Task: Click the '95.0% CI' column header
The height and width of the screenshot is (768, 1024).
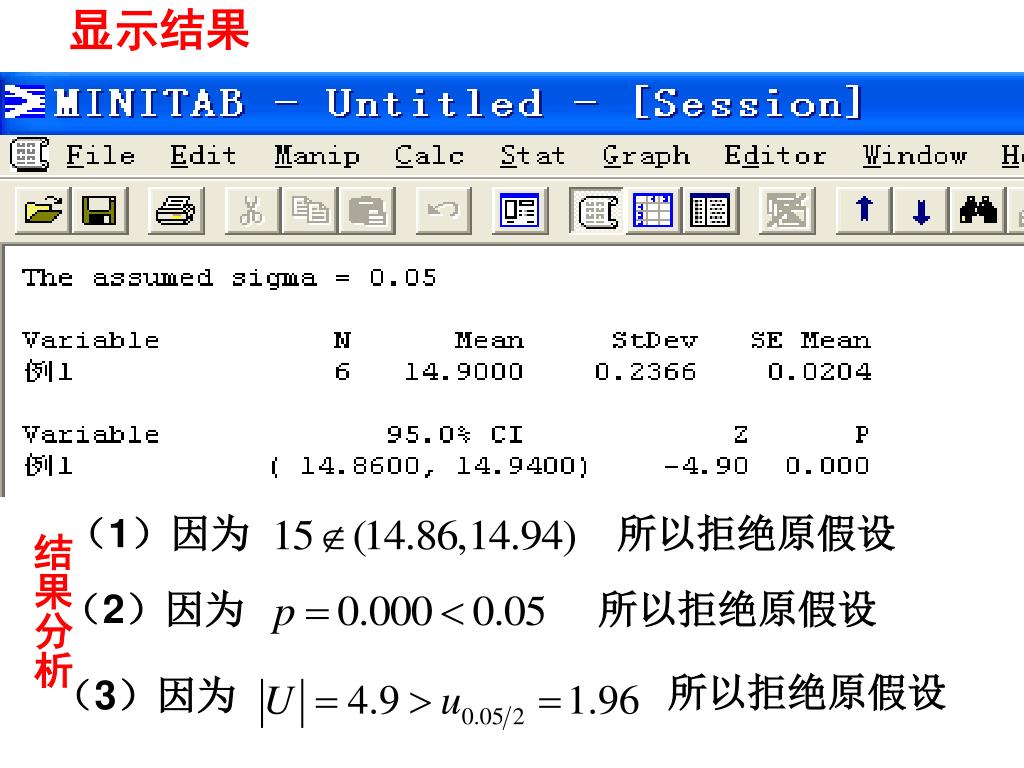Action: [455, 434]
